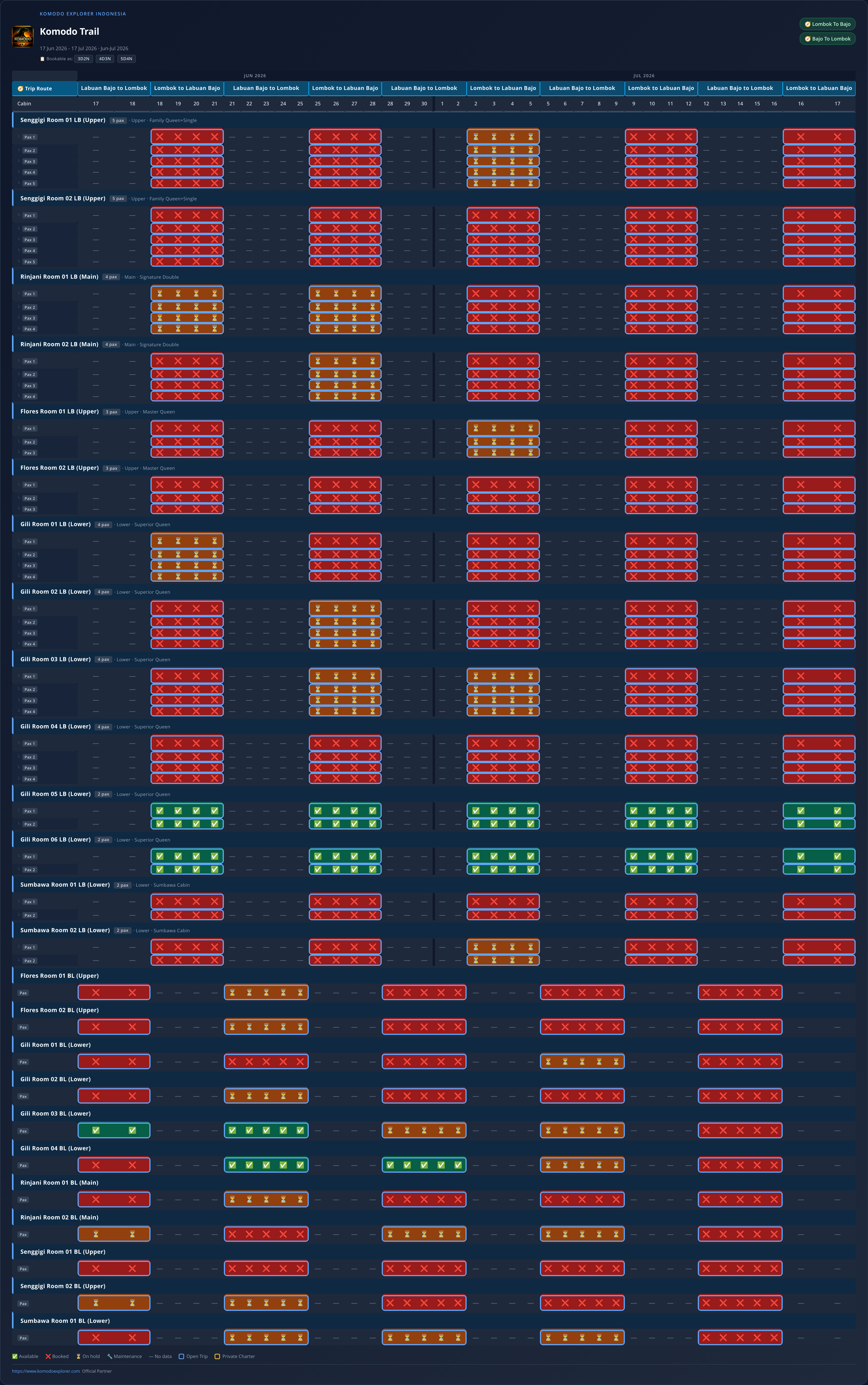Select Labuan Bajo to Lombok header above 12-16 Jul
The image size is (868, 1385).
(x=740, y=88)
